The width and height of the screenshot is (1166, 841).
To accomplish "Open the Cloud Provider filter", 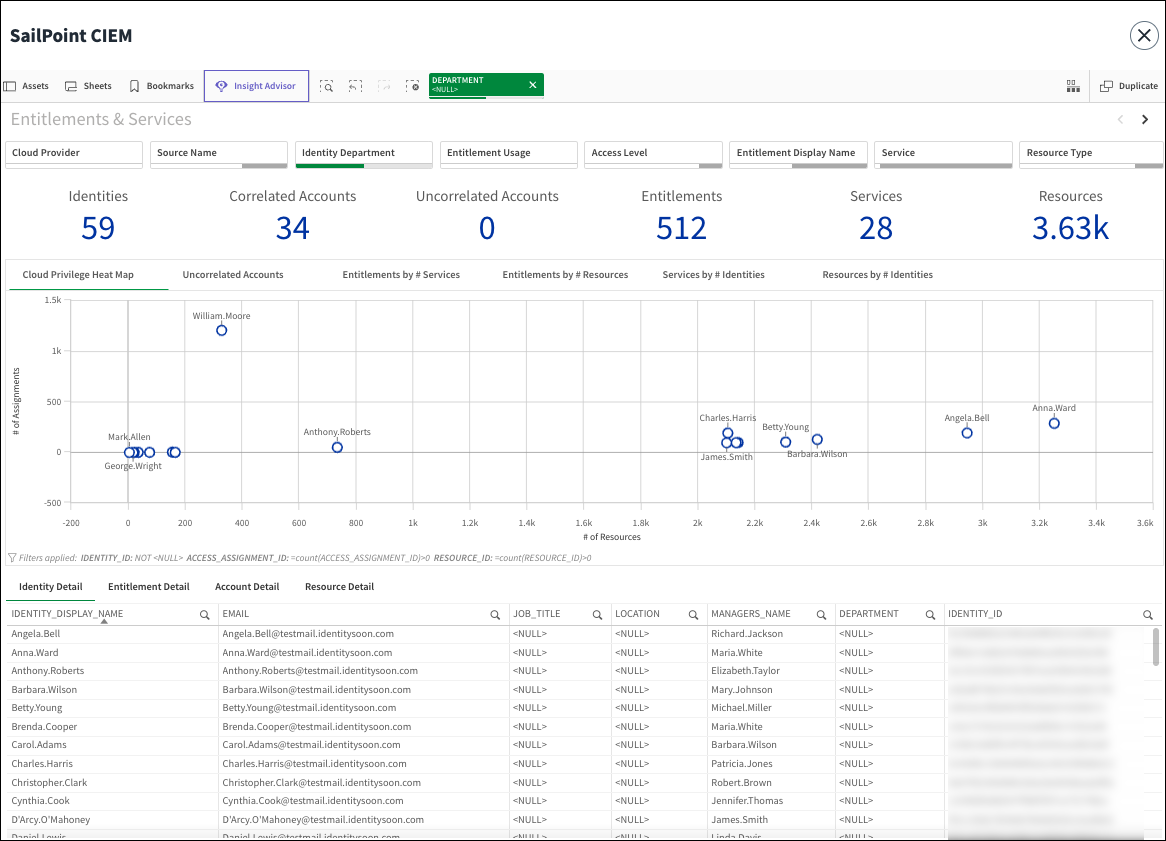I will point(74,154).
